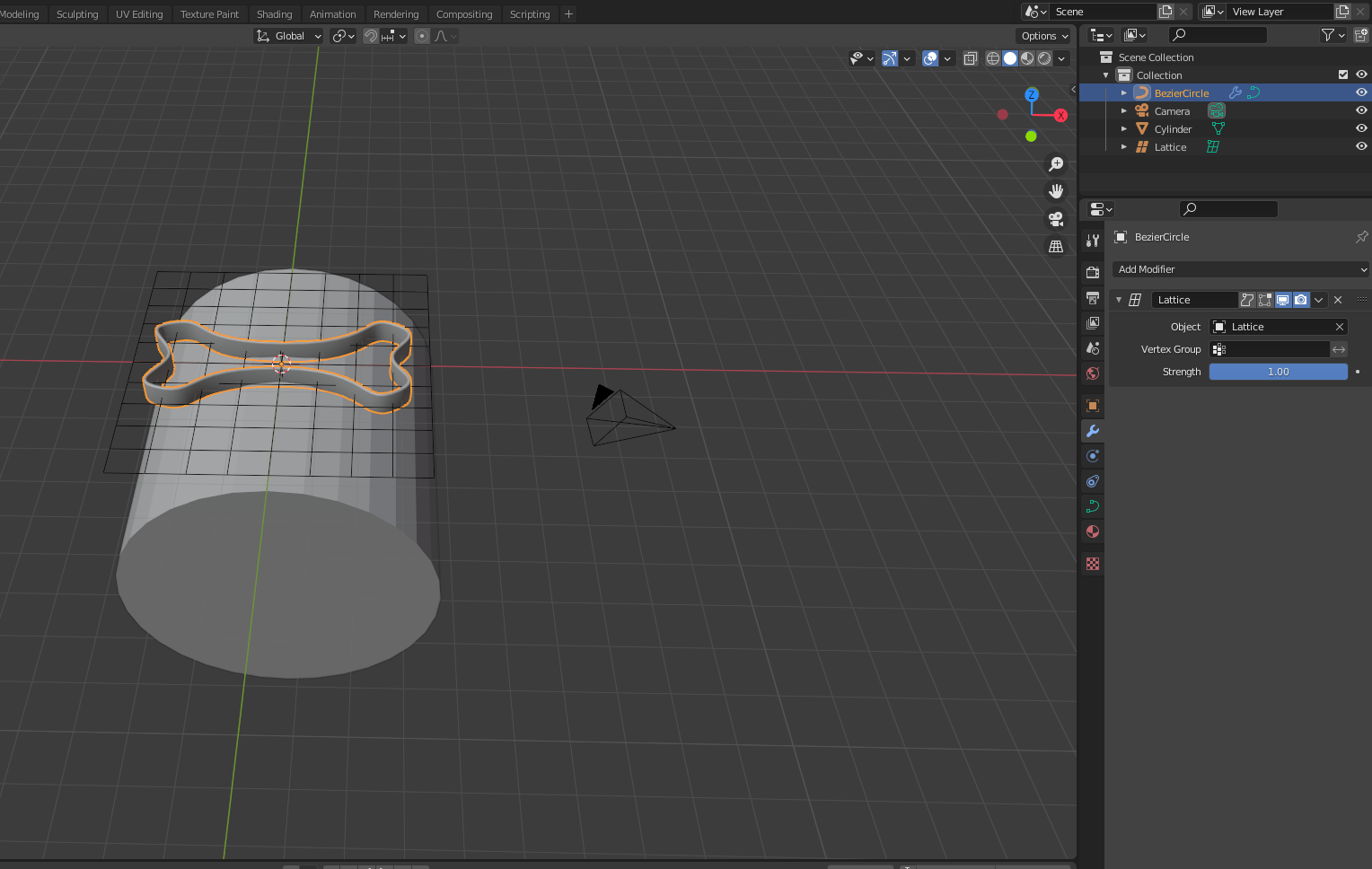Viewport: 1372px width, 869px height.
Task: Enable Wireframe viewport shading
Action: [x=992, y=57]
